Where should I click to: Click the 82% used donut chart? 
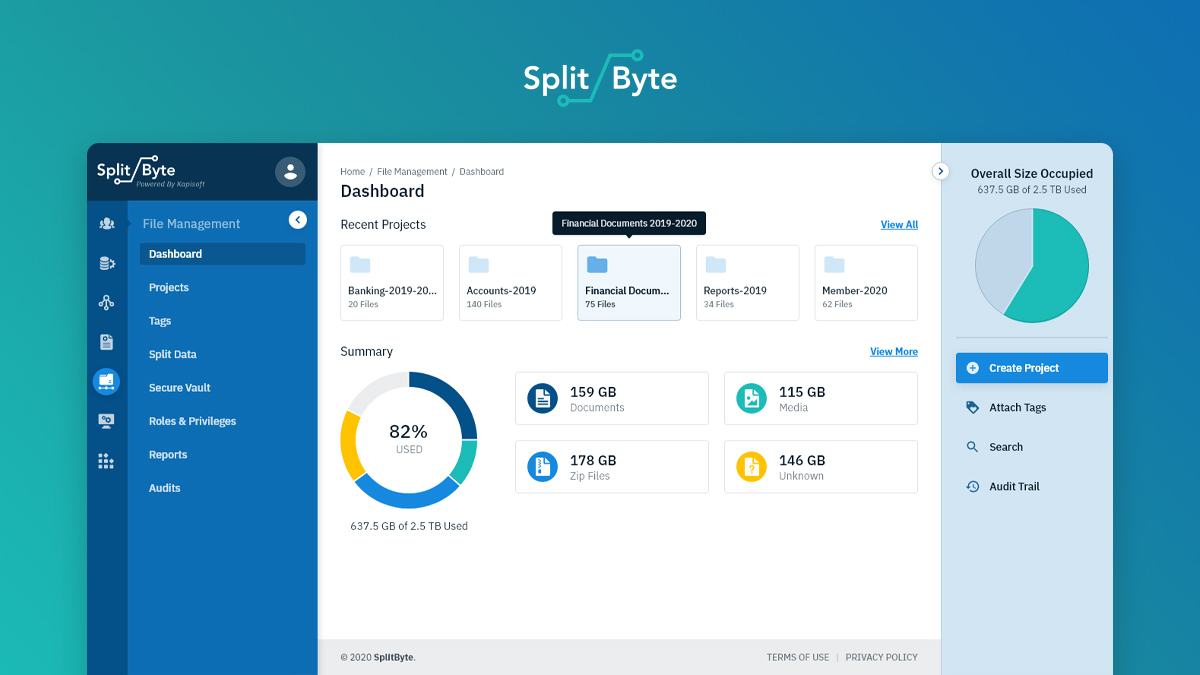pyautogui.click(x=409, y=440)
